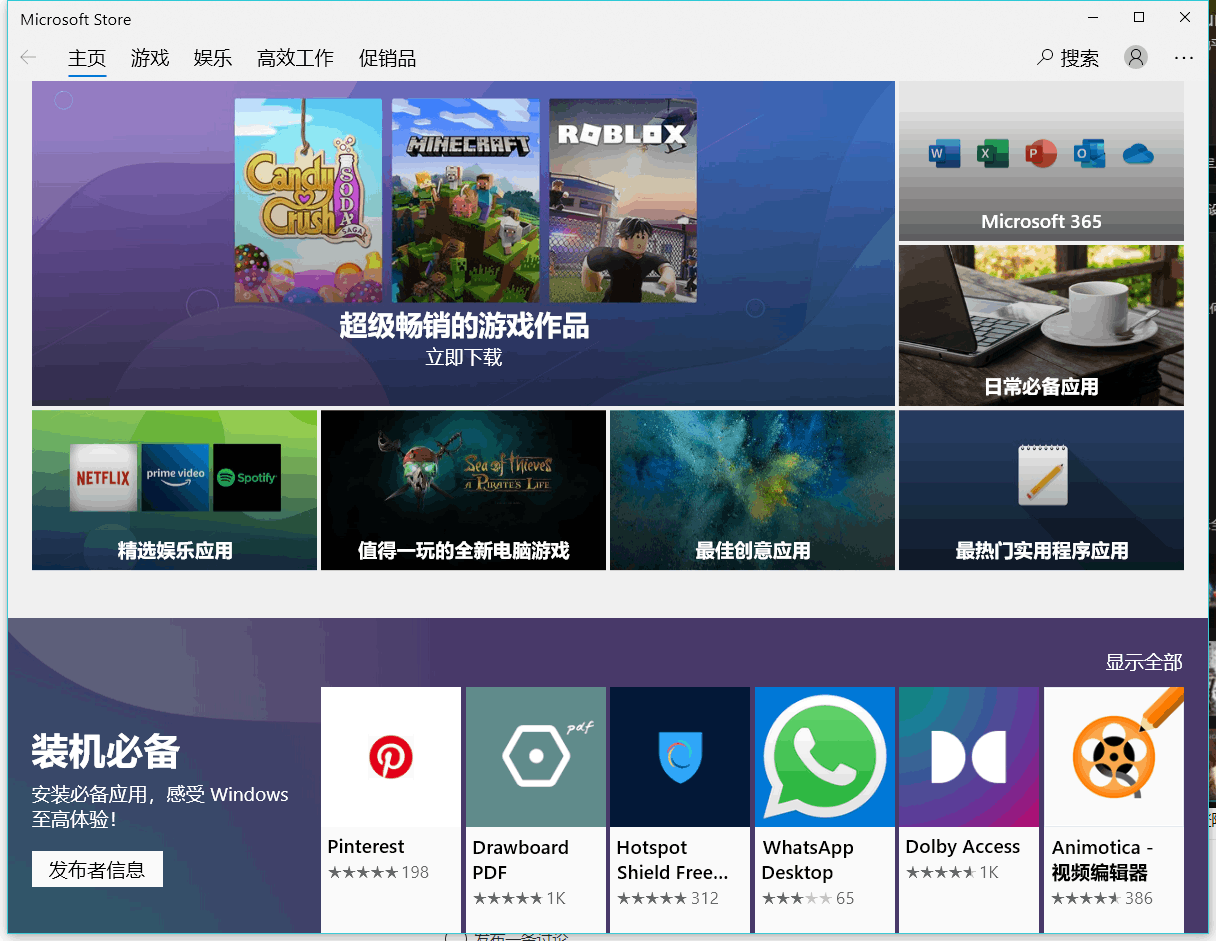Image resolution: width=1216 pixels, height=941 pixels.
Task: Open the Pinterest app icon
Action: tap(391, 757)
